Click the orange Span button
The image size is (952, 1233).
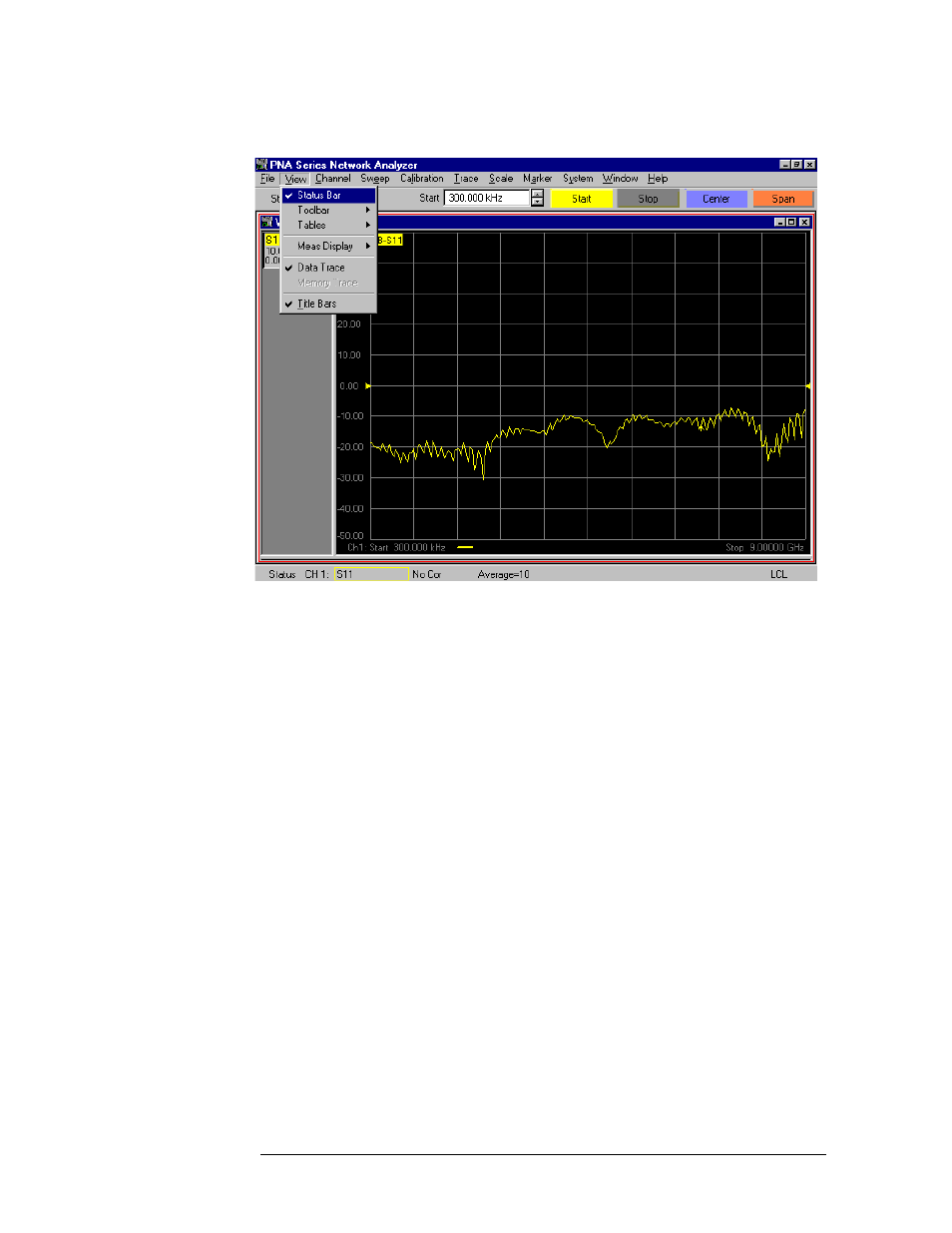click(x=783, y=199)
